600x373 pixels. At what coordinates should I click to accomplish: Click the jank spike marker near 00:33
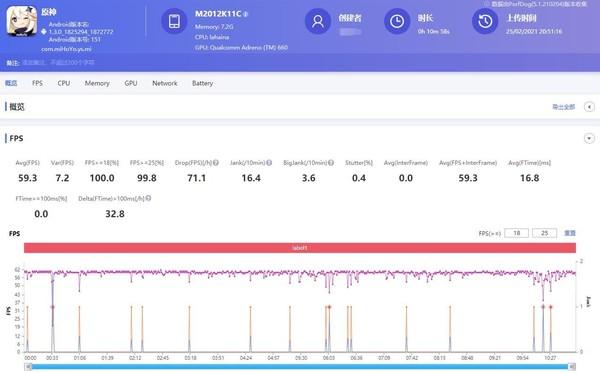52,307
